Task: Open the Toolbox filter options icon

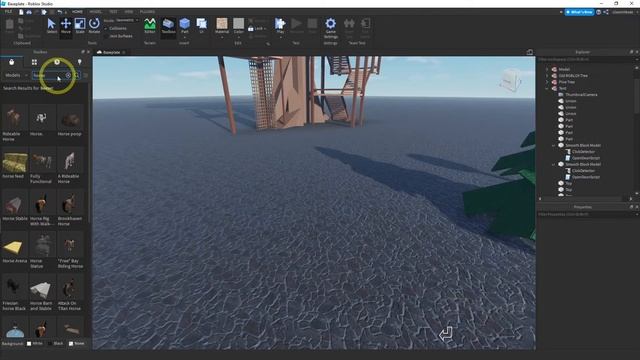Action: click(x=85, y=75)
